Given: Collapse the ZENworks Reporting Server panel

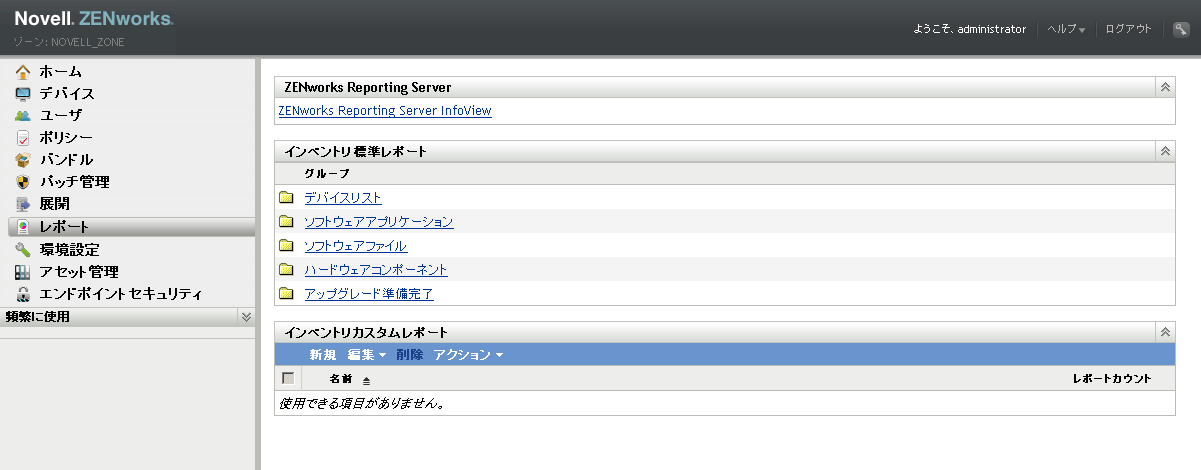Looking at the screenshot, I should [x=1165, y=87].
